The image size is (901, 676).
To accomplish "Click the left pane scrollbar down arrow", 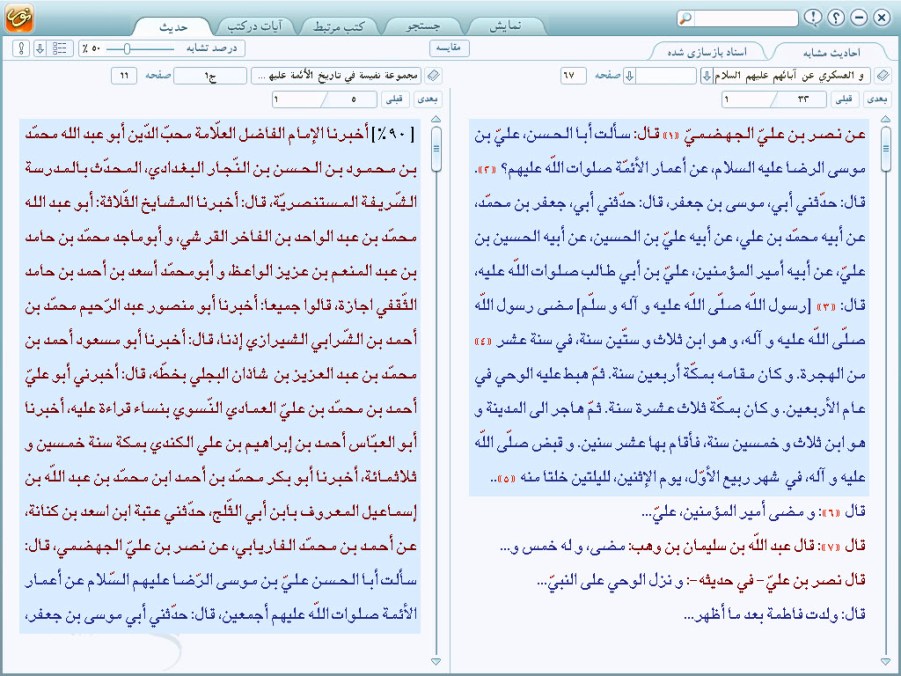I will [x=436, y=661].
